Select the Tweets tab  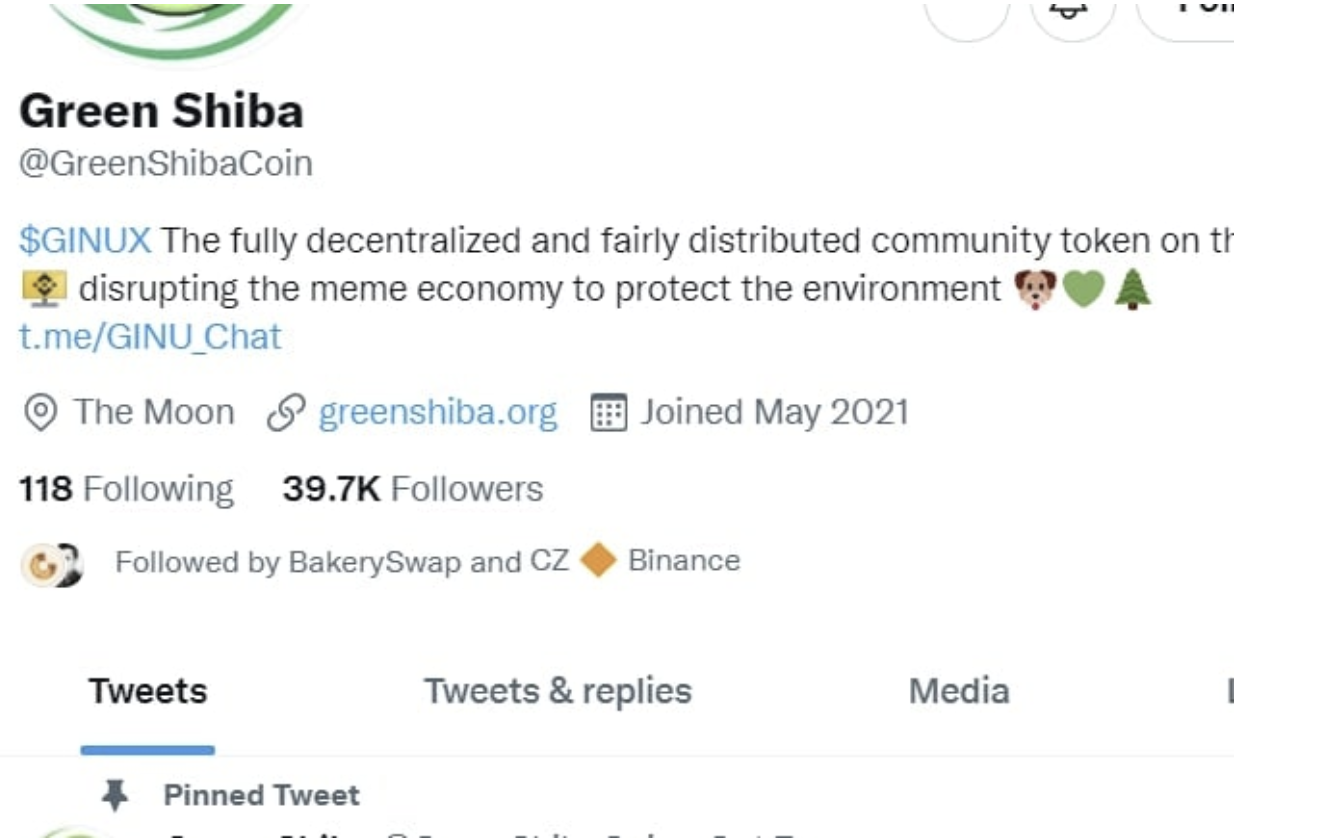pyautogui.click(x=147, y=690)
